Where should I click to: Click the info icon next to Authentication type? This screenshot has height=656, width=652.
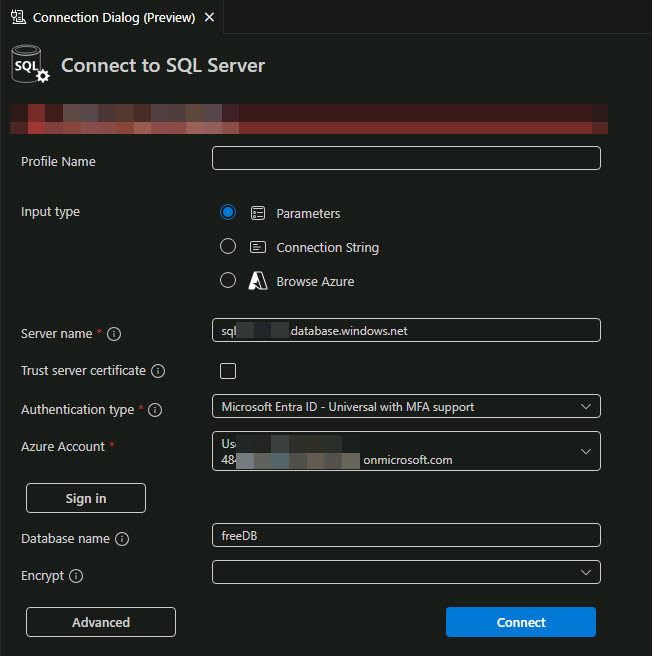[155, 410]
